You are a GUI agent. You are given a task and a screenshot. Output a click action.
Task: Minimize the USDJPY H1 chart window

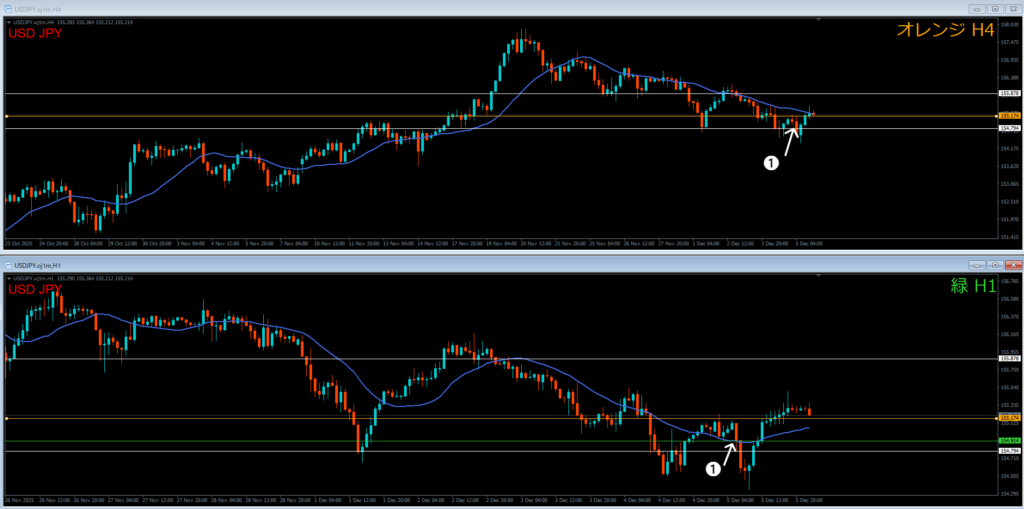977,265
